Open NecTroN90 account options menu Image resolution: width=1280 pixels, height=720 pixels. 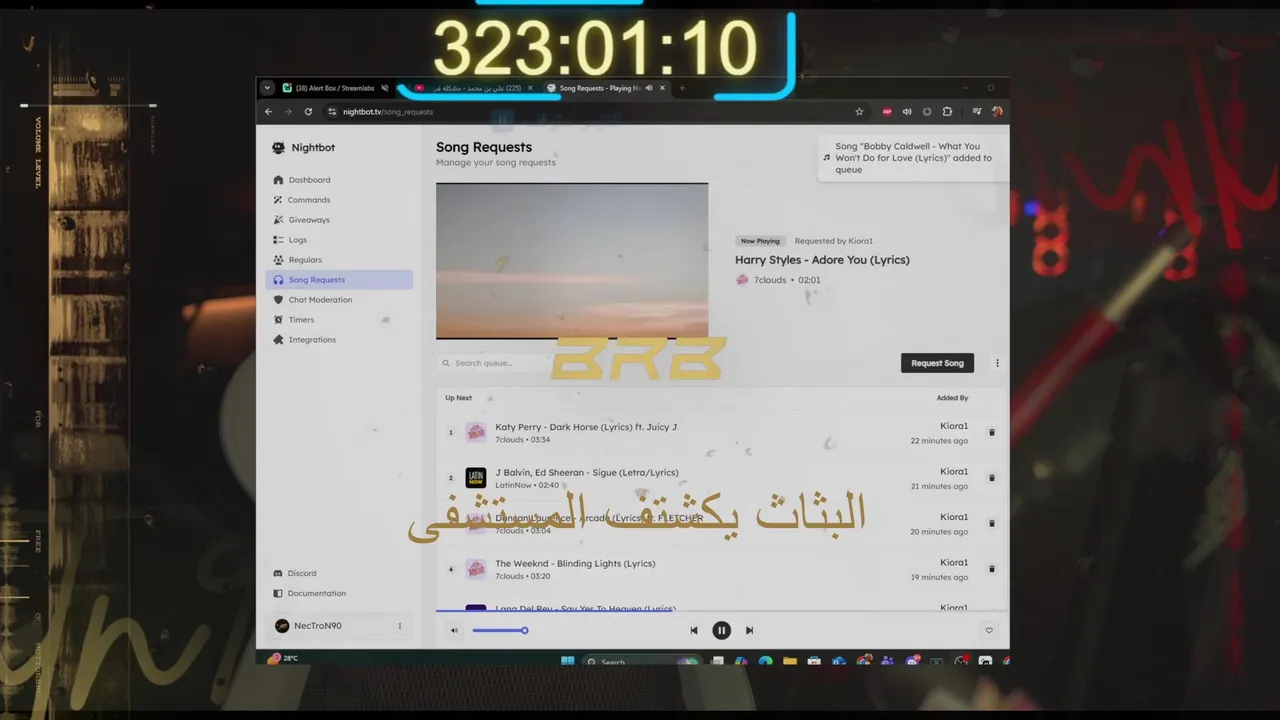click(x=400, y=626)
